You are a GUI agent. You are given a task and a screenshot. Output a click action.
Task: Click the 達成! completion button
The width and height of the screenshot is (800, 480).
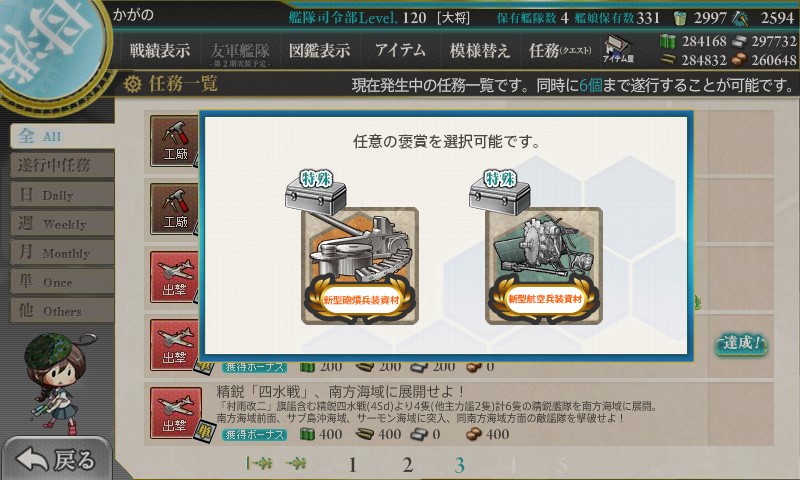(x=741, y=343)
